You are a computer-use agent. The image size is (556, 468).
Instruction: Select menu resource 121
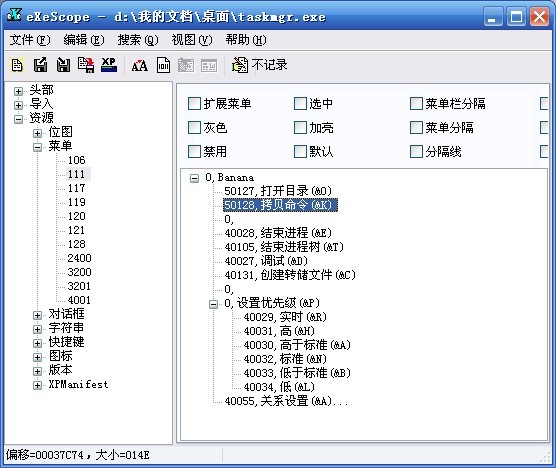click(77, 230)
